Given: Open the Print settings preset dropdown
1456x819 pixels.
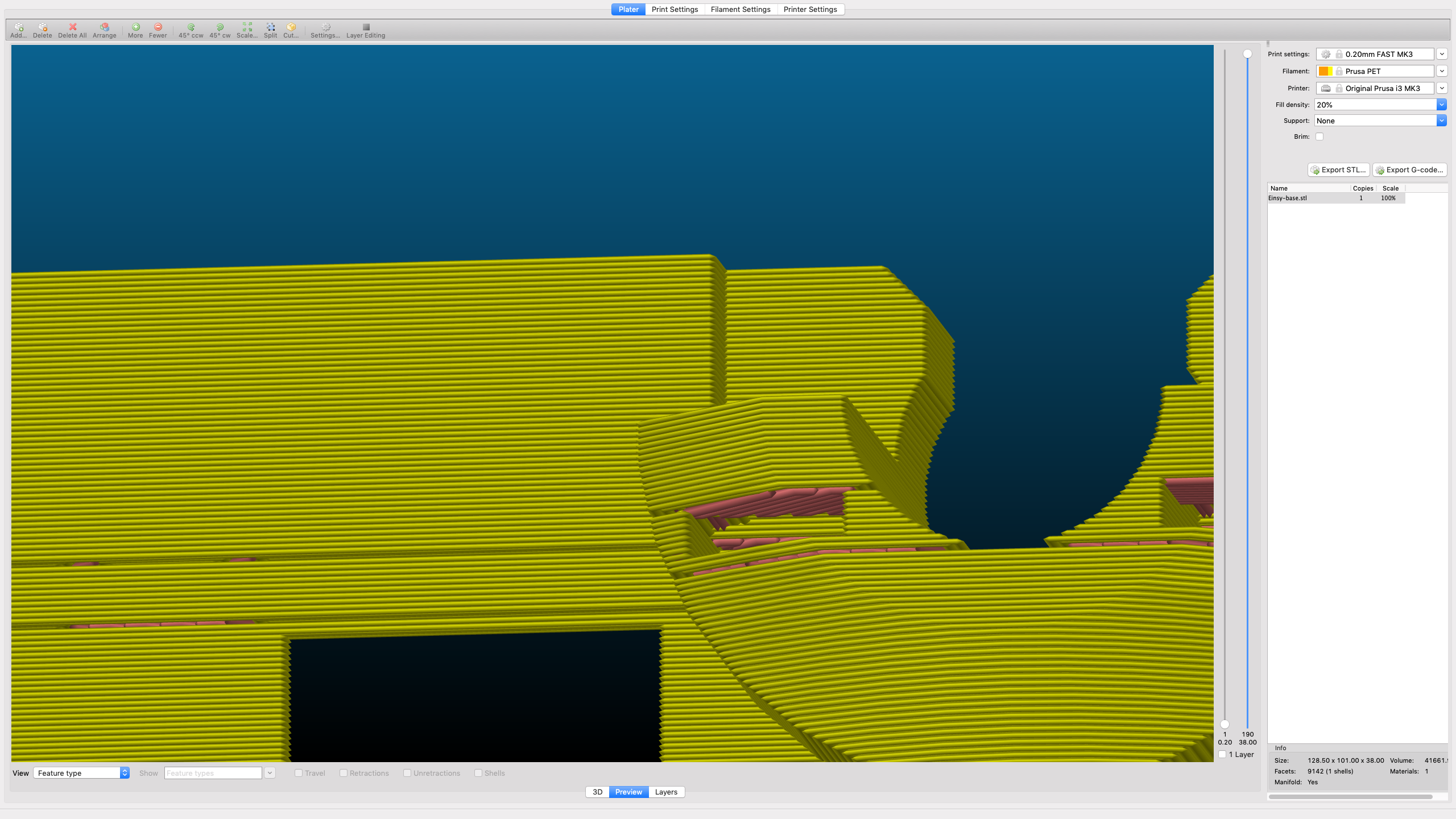Looking at the screenshot, I should (x=1442, y=54).
